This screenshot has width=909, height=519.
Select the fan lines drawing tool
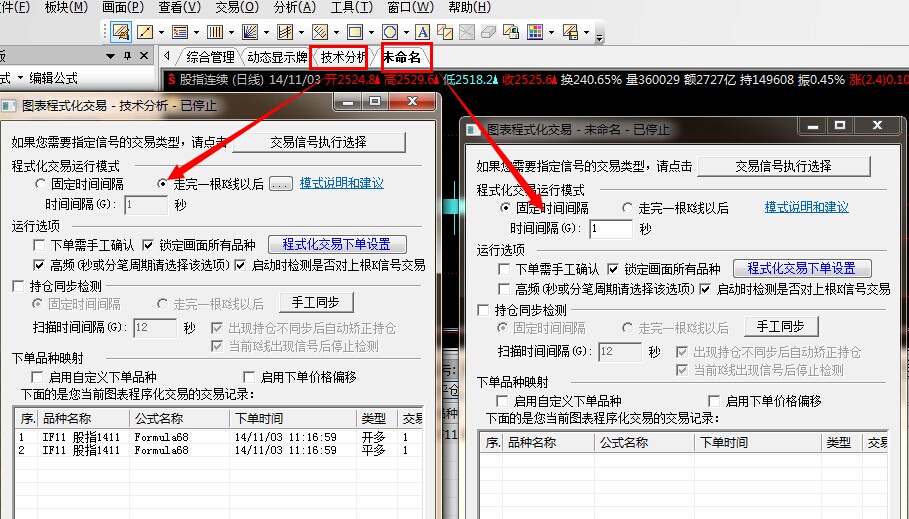pos(249,32)
